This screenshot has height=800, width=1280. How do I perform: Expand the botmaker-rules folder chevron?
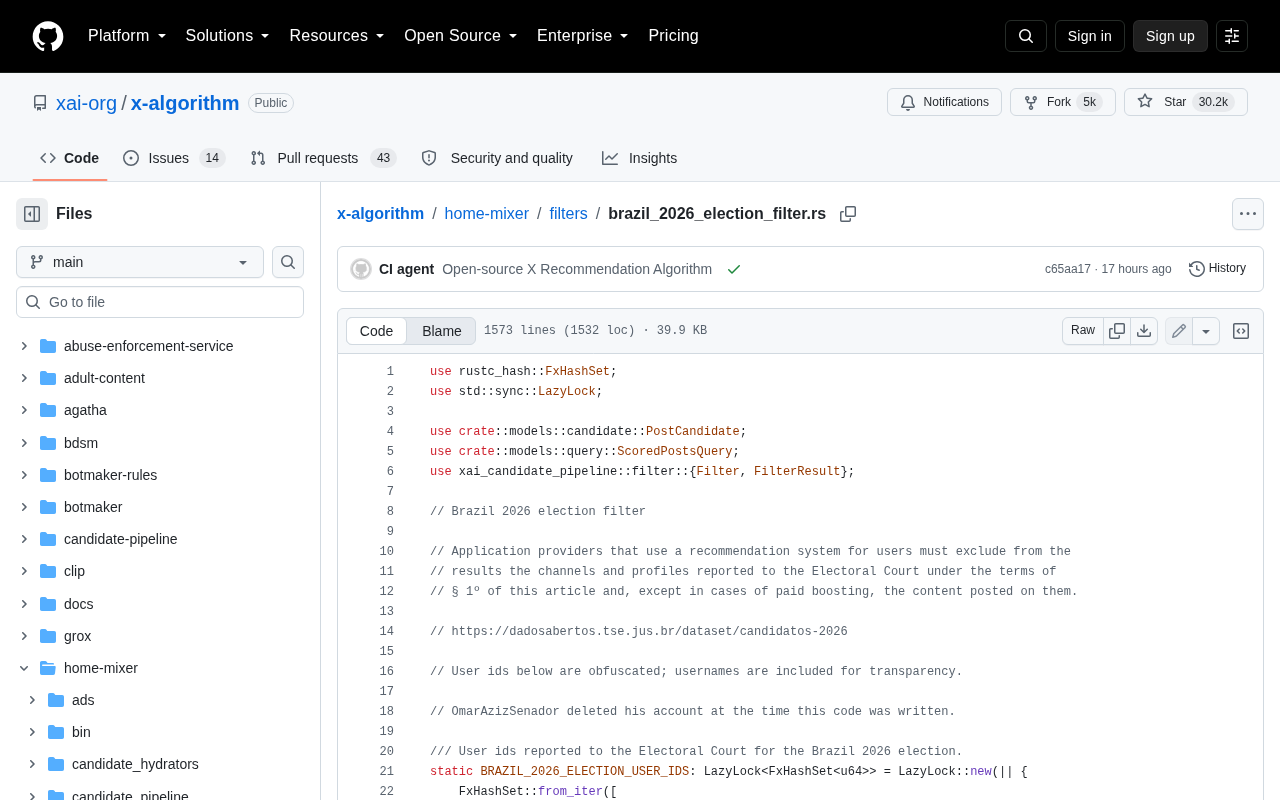[24, 475]
